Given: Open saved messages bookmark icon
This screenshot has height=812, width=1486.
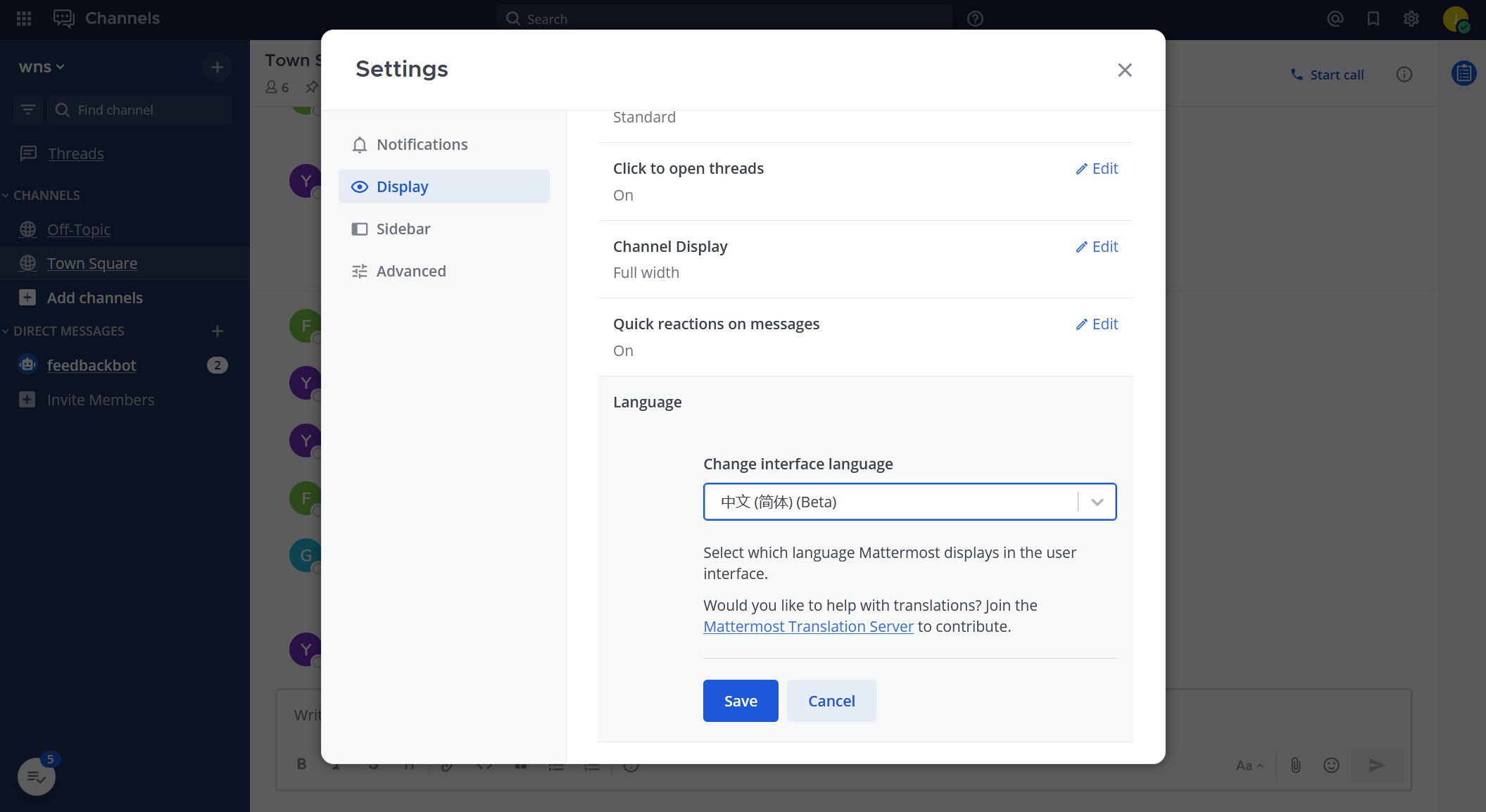Looking at the screenshot, I should 1373,19.
